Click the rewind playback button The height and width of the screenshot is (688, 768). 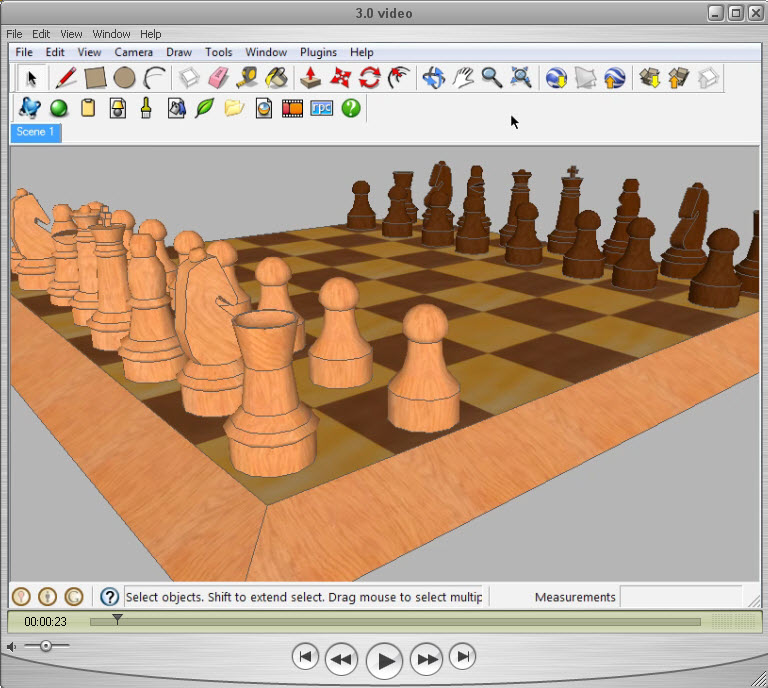tap(341, 658)
